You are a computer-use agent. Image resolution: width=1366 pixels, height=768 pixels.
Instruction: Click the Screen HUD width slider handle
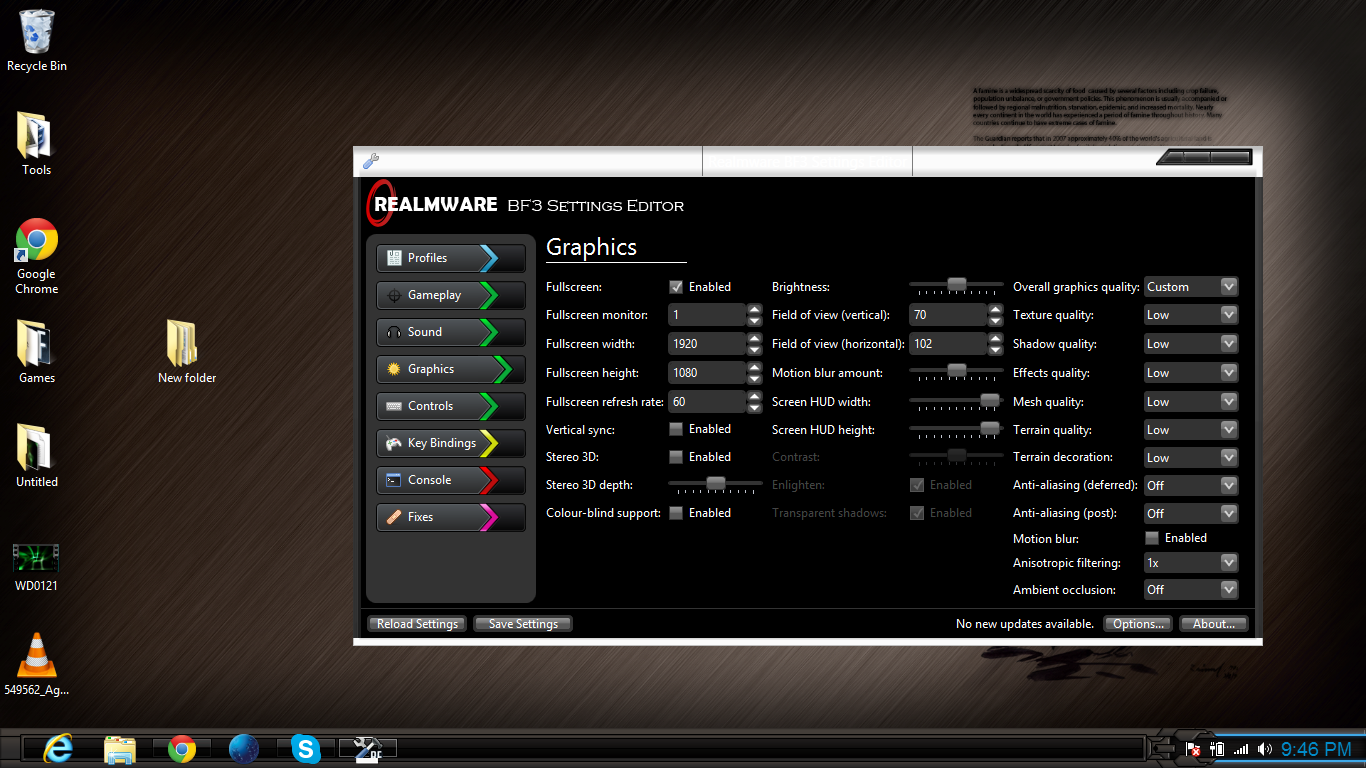coord(990,399)
